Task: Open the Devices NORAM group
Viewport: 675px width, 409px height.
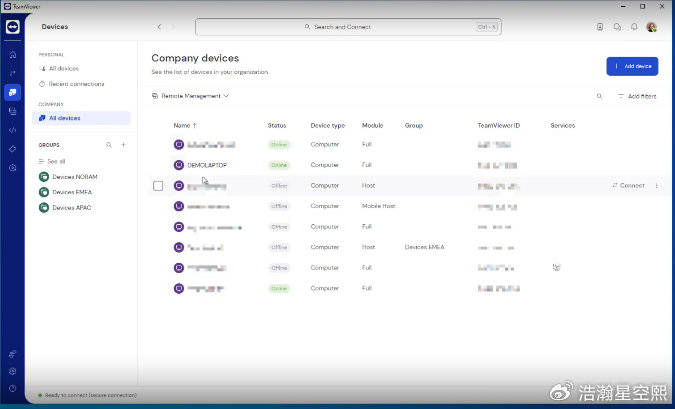Action: (68, 177)
